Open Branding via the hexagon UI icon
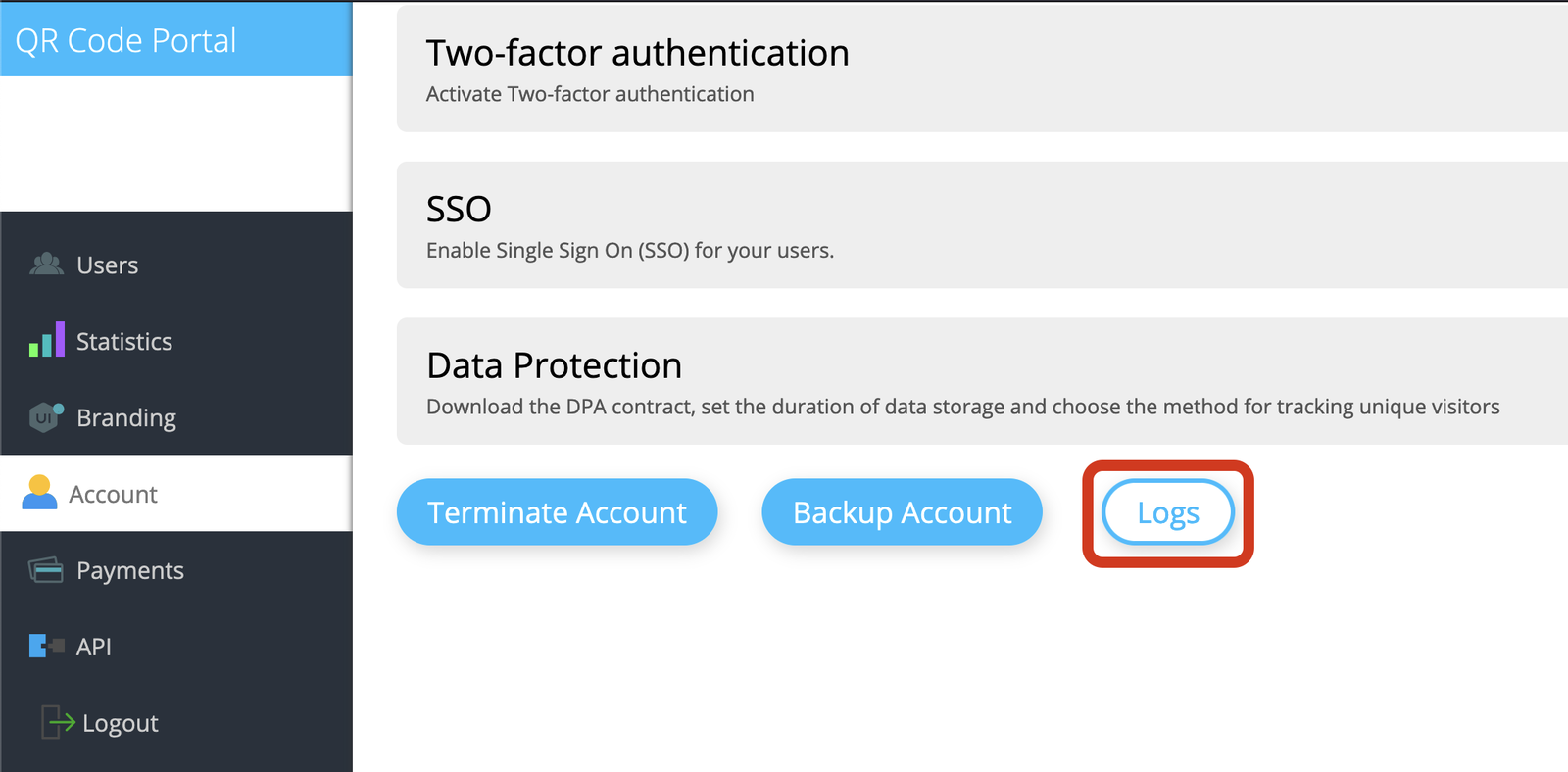 point(44,416)
